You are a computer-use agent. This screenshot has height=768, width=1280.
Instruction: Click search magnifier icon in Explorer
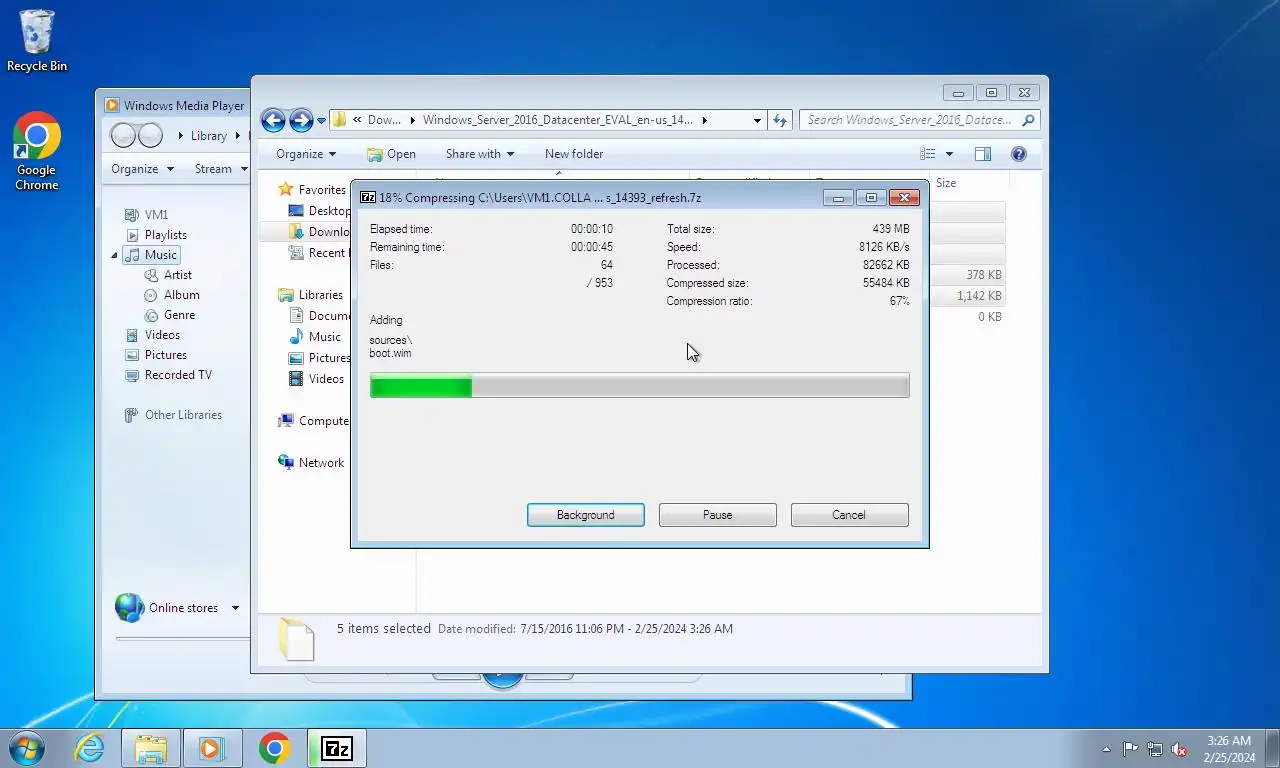click(x=1029, y=120)
